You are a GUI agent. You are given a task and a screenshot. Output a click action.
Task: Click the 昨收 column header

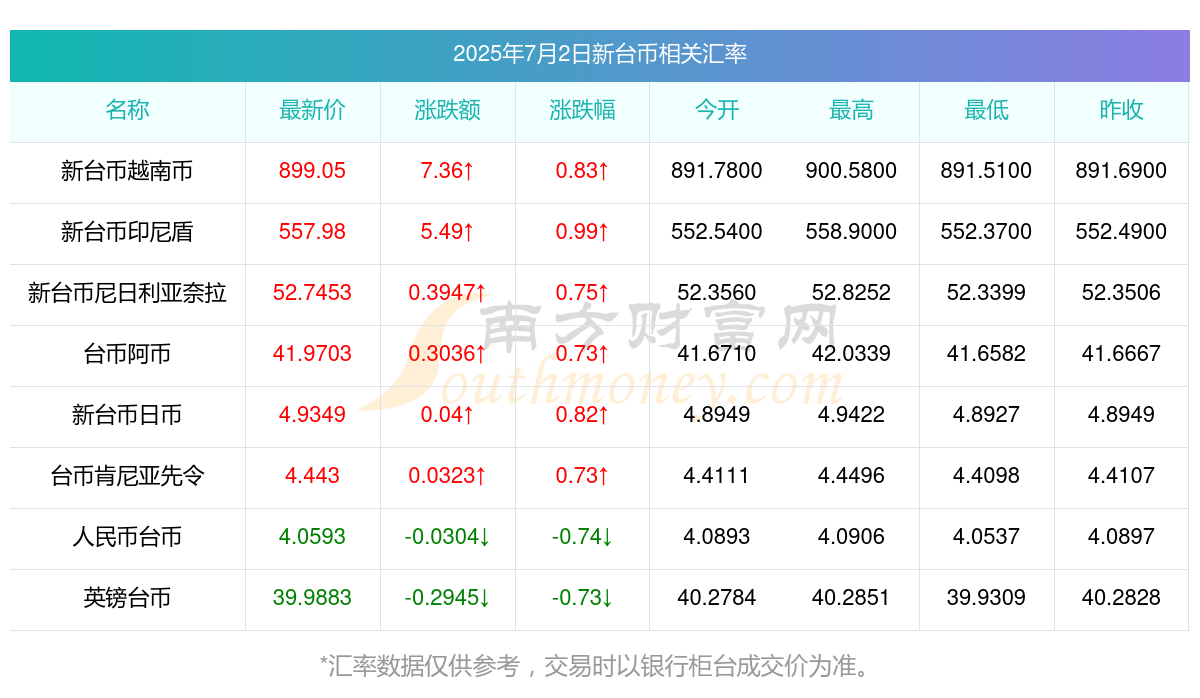[1121, 110]
